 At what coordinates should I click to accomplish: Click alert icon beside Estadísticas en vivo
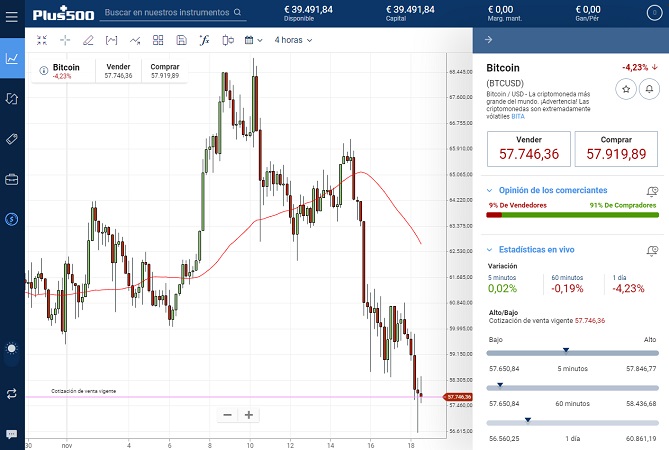pos(652,250)
